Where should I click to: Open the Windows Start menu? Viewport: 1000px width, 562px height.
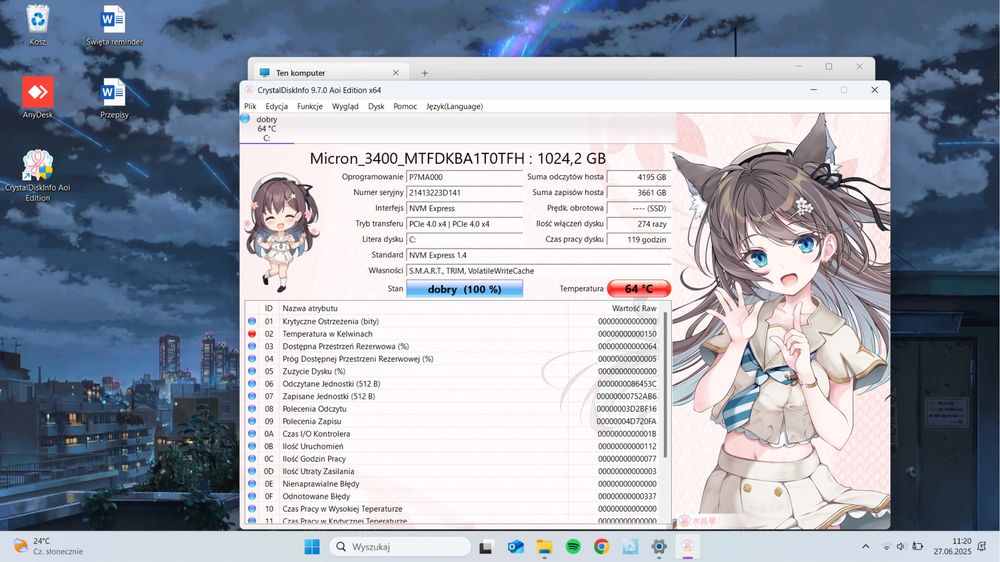tap(312, 547)
